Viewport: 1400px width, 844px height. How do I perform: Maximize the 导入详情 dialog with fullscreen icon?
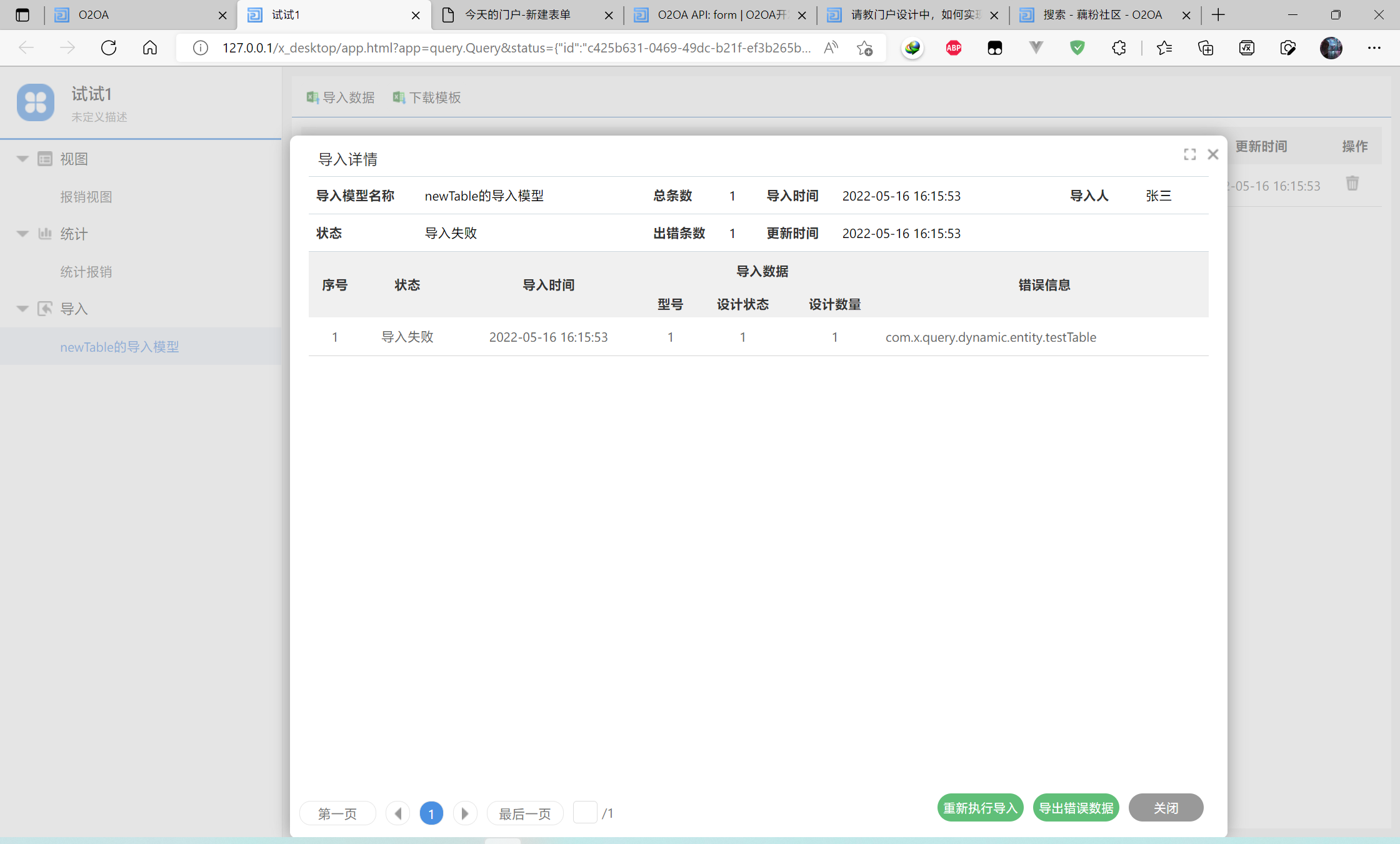click(1189, 154)
